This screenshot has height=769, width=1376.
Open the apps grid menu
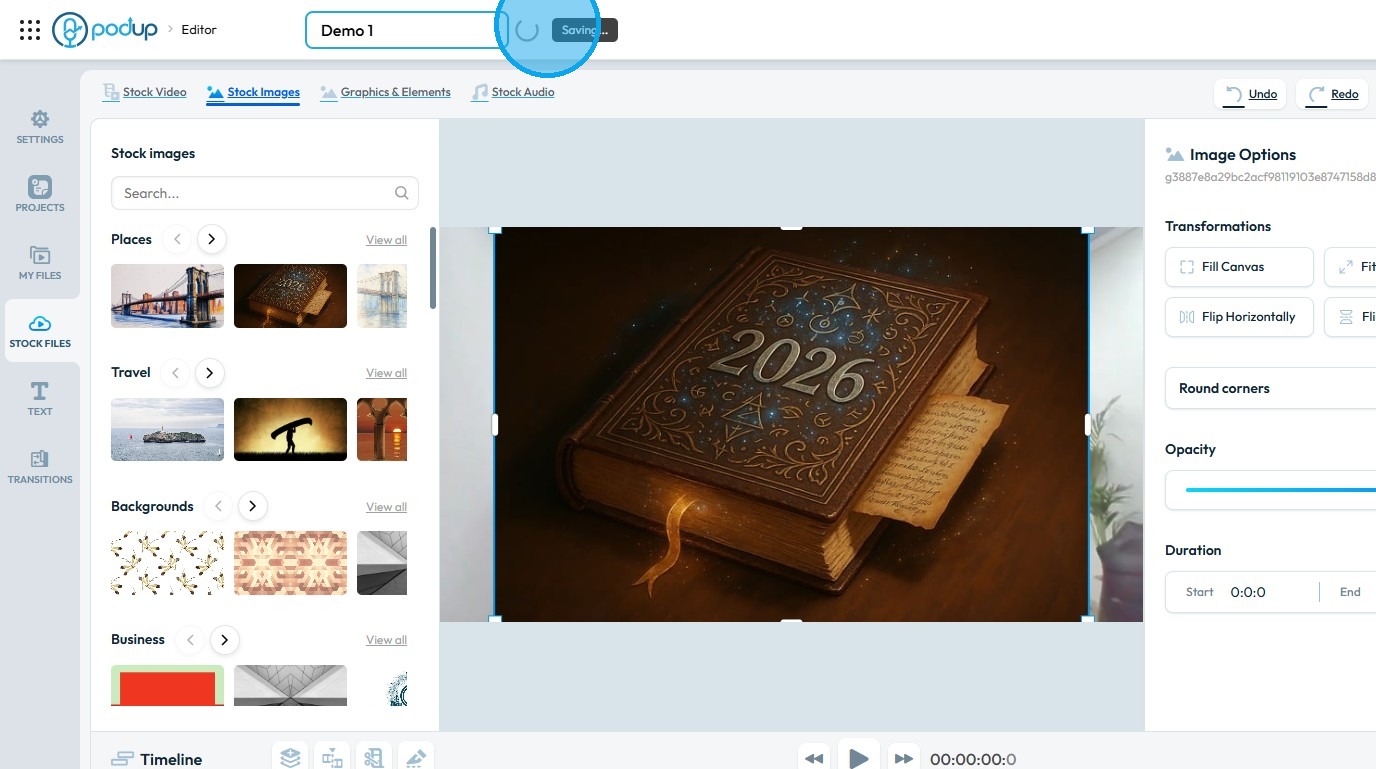[x=30, y=30]
